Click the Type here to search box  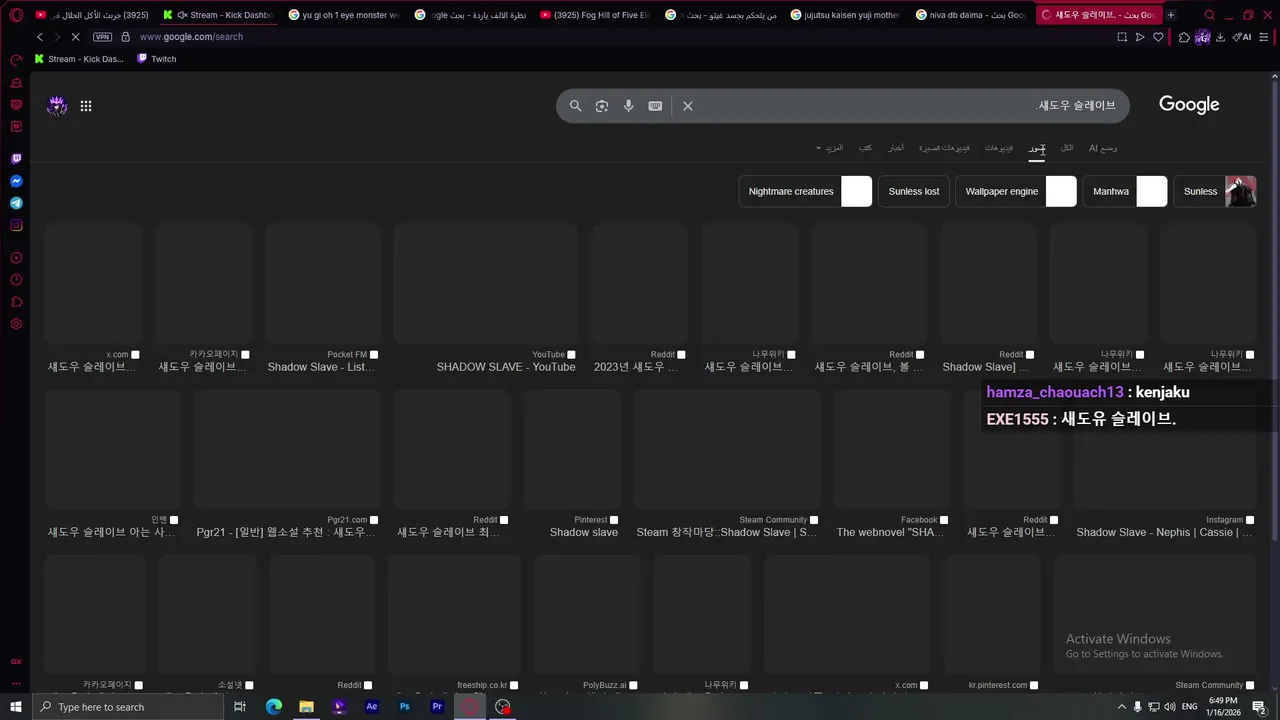click(x=127, y=707)
